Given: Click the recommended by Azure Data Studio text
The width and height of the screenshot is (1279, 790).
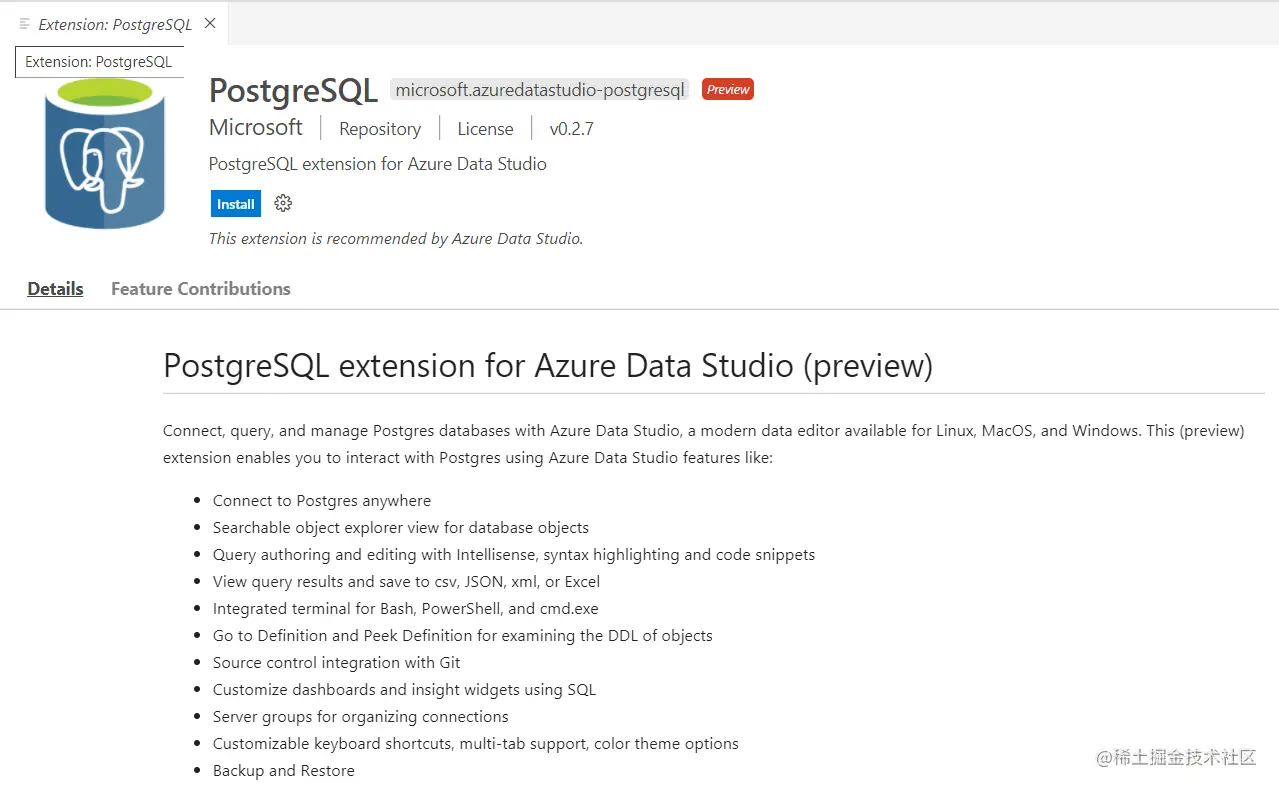Looking at the screenshot, I should [395, 238].
